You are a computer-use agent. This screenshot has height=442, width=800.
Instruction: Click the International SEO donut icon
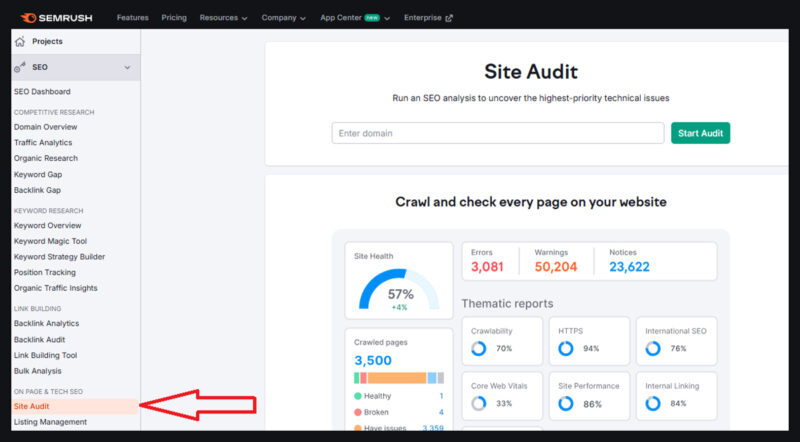[x=653, y=349]
